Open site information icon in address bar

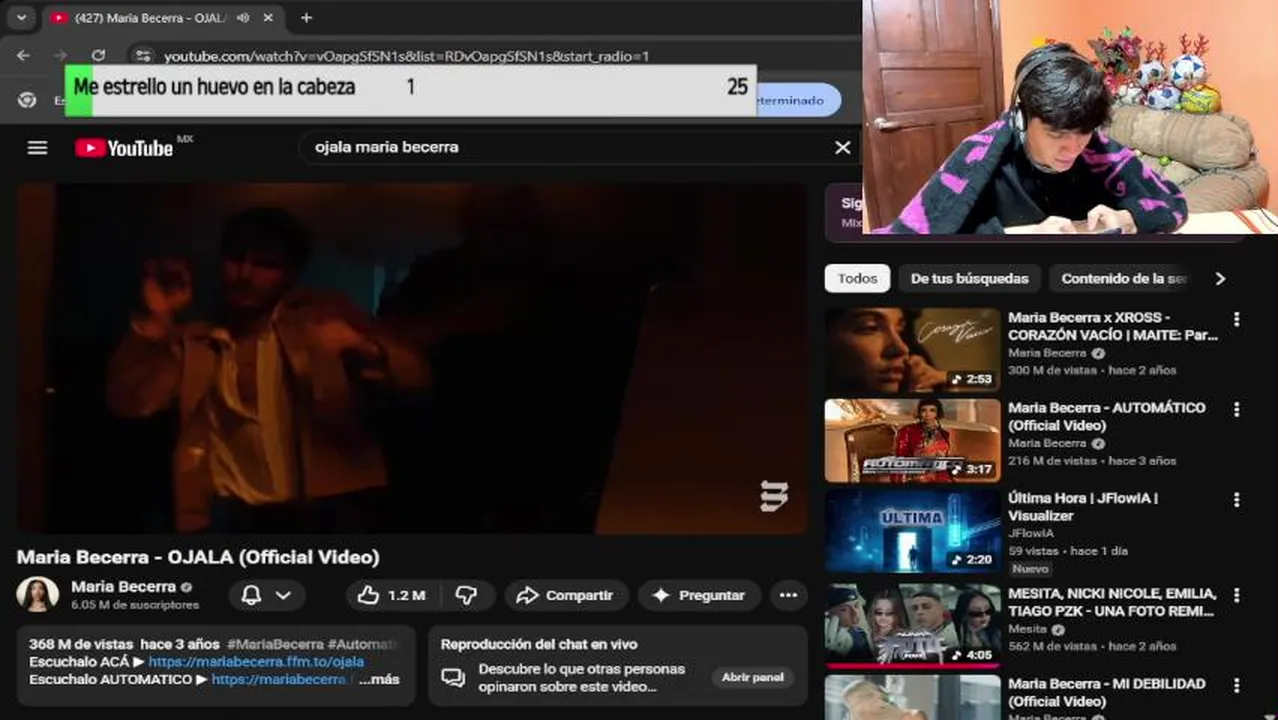tap(143, 56)
